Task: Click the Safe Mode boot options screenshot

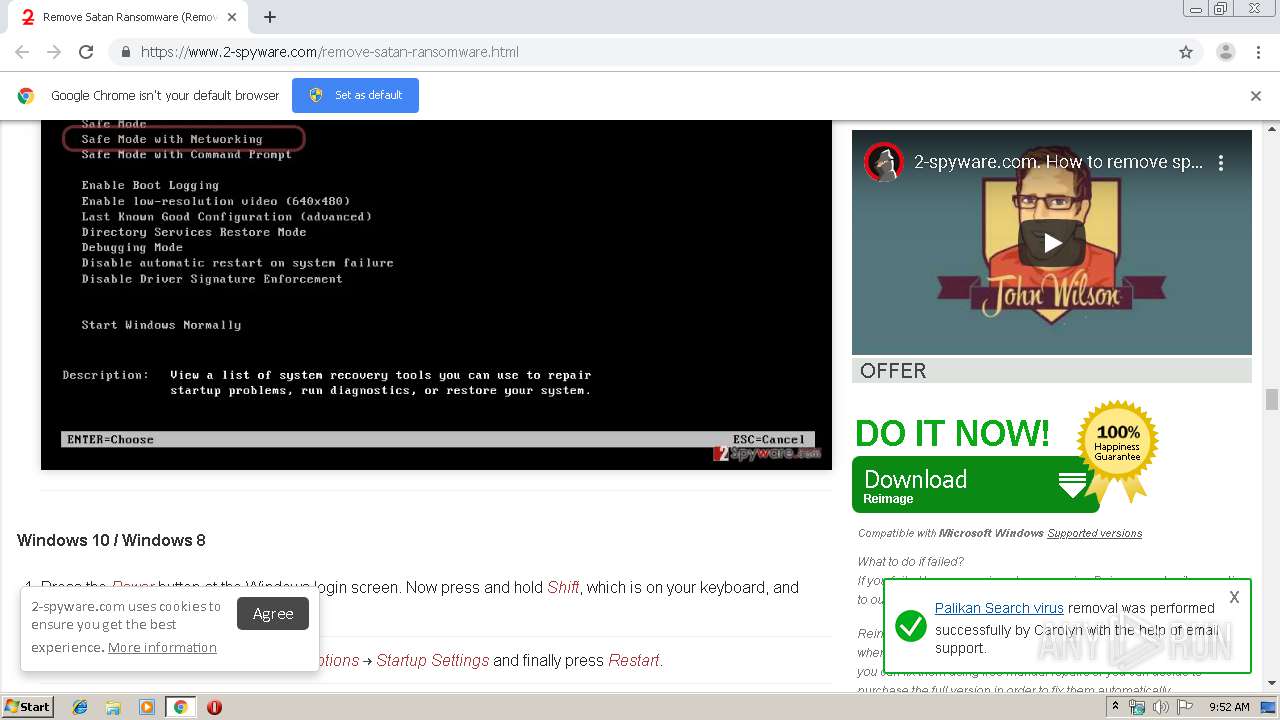Action: click(x=436, y=295)
